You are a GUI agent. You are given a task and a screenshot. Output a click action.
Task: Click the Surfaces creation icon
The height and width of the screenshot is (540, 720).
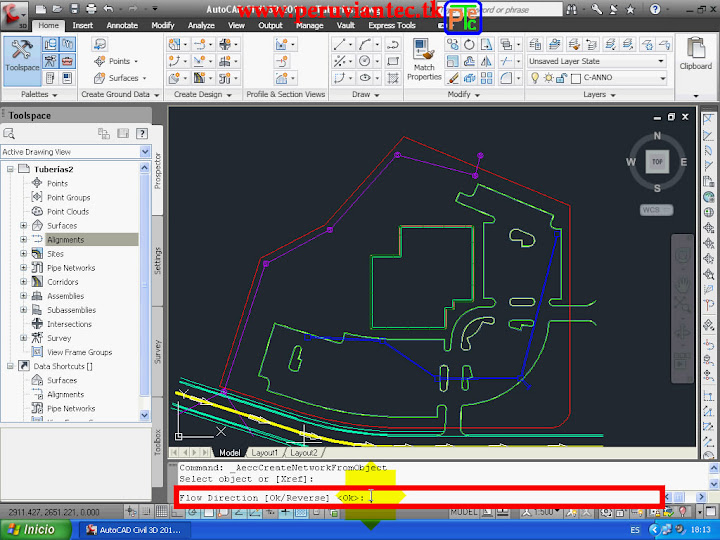coord(100,78)
